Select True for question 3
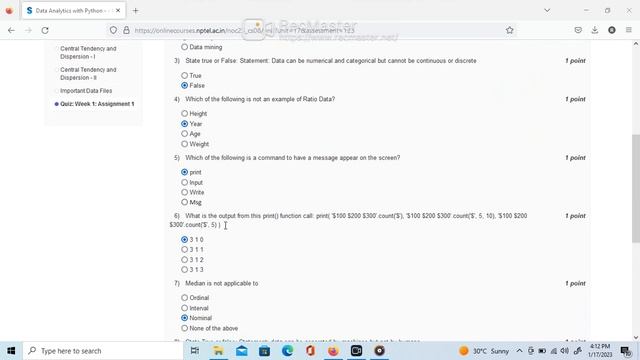Viewport: 640px width, 360px height. [x=184, y=76]
